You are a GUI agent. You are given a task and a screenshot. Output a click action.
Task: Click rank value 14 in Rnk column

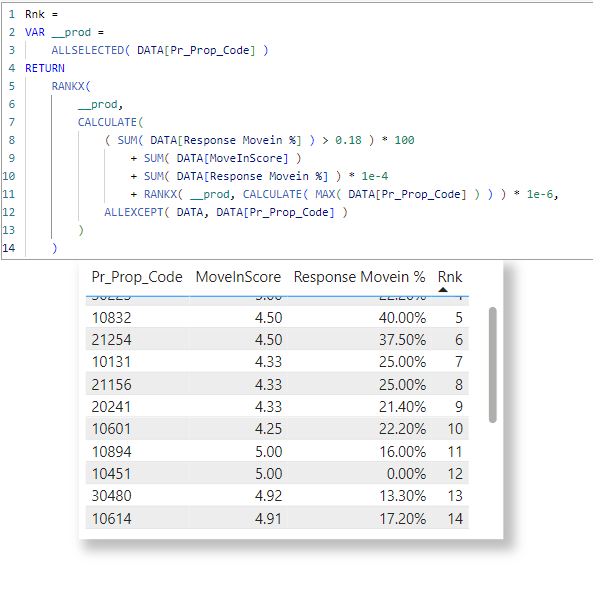455,518
